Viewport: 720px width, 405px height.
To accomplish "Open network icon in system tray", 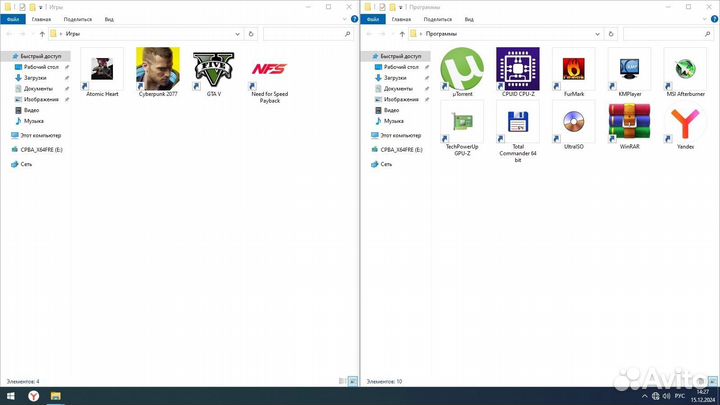I will point(656,396).
